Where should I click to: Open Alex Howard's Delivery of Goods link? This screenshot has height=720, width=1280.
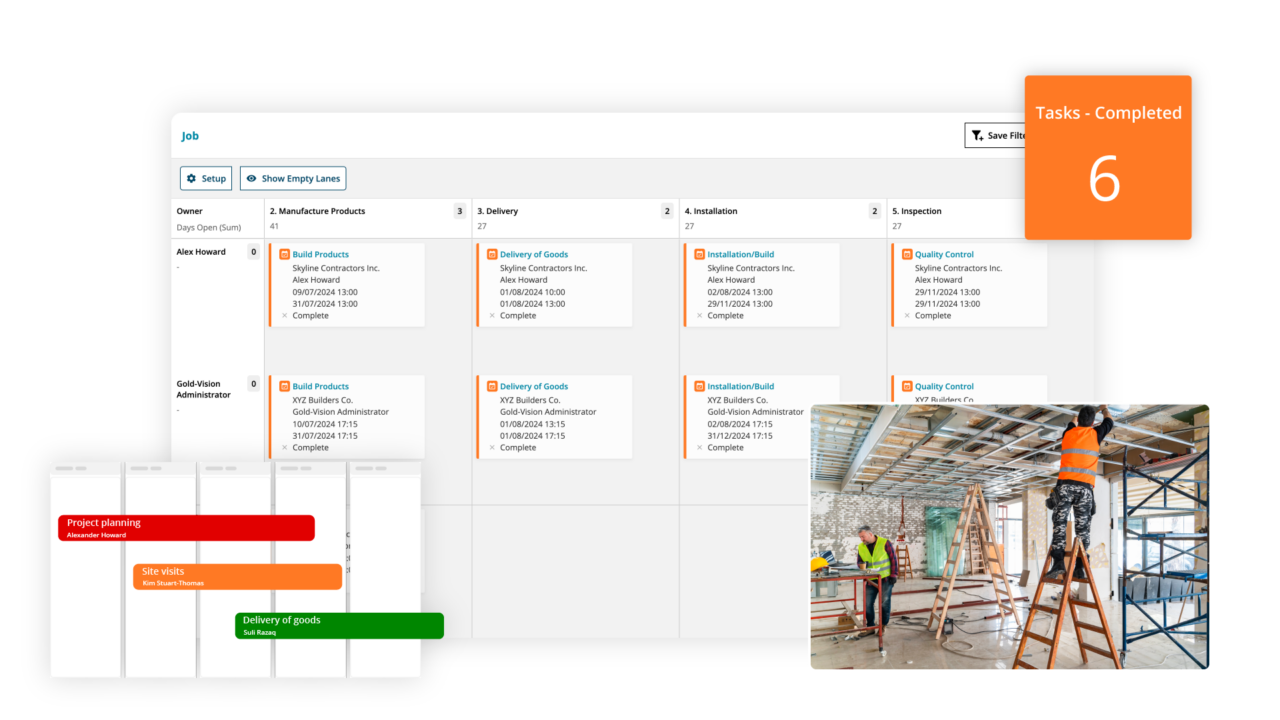pos(534,255)
